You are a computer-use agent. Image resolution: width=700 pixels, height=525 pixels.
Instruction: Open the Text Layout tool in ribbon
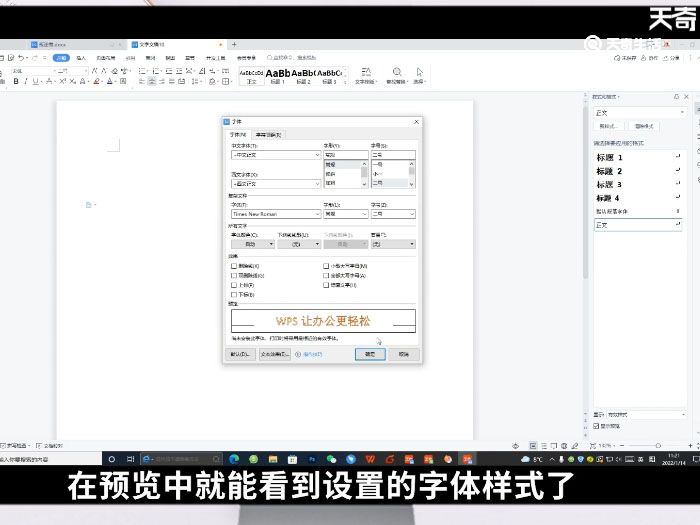(366, 75)
